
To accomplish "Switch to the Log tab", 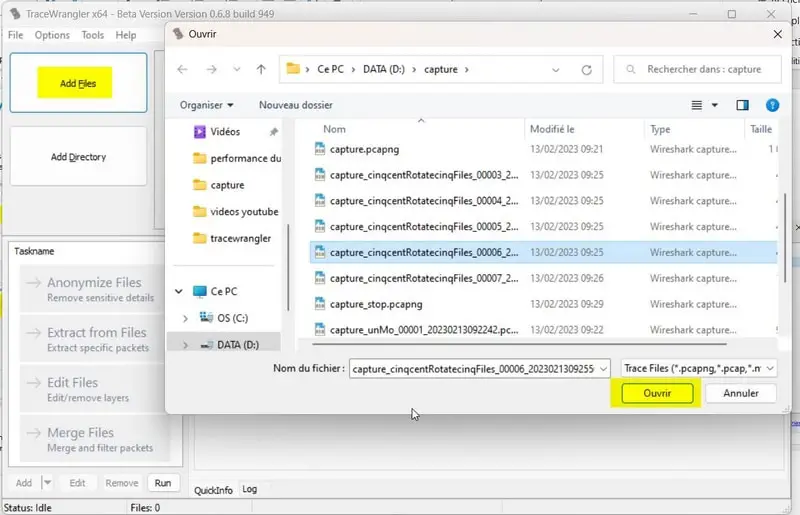I will 249,489.
